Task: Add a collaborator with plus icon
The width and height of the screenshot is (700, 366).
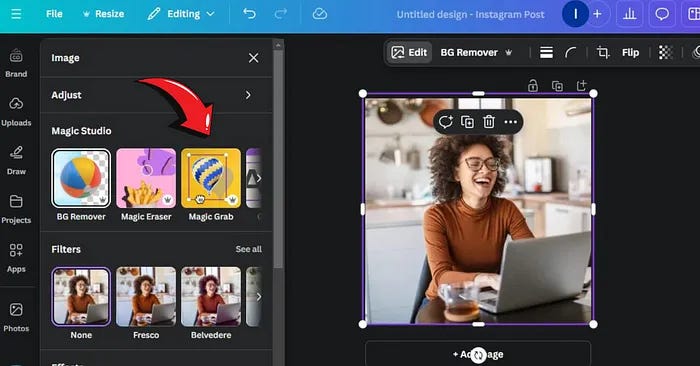Action: coord(597,14)
